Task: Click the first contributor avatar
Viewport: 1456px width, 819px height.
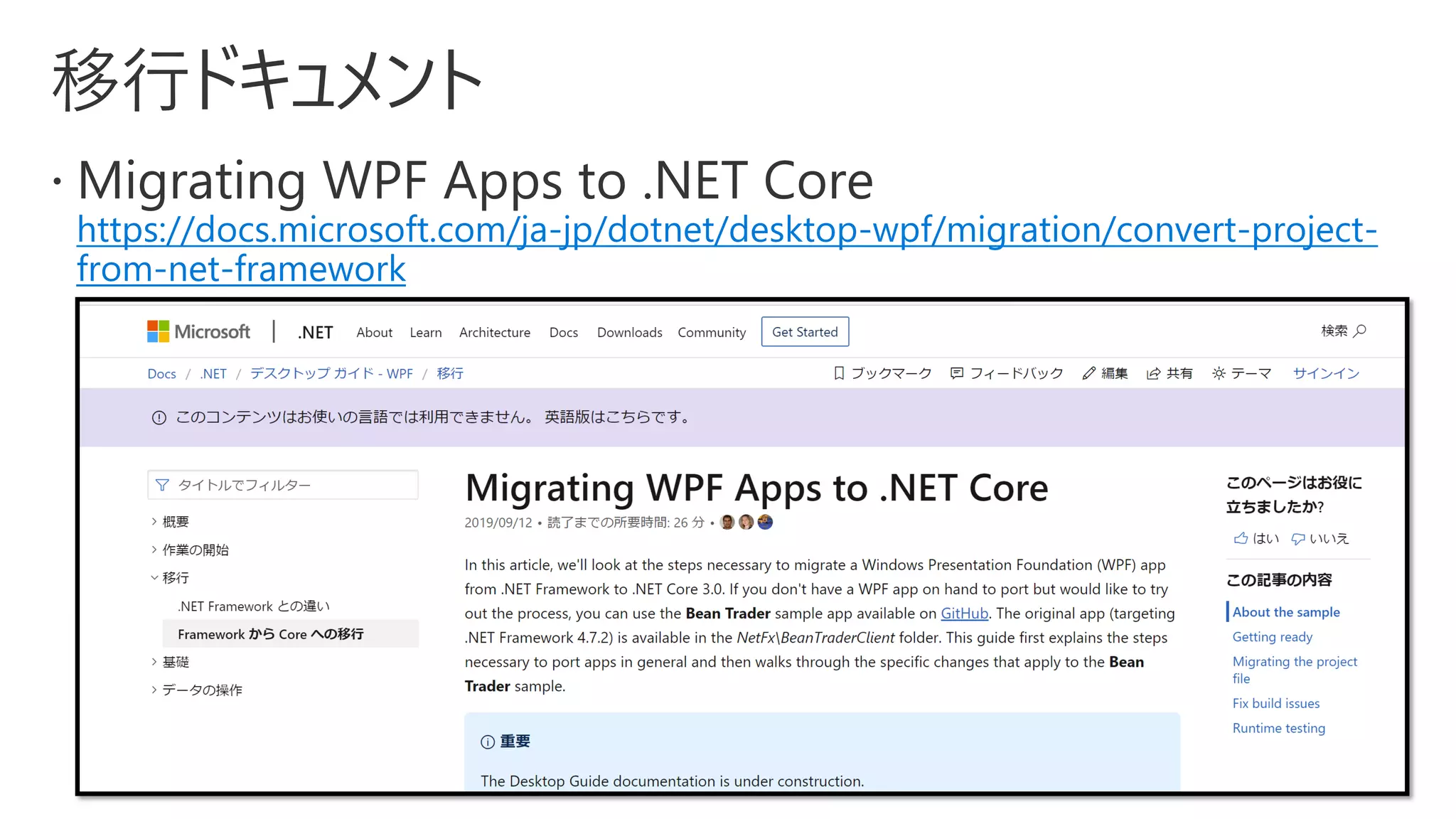Action: pyautogui.click(x=727, y=523)
